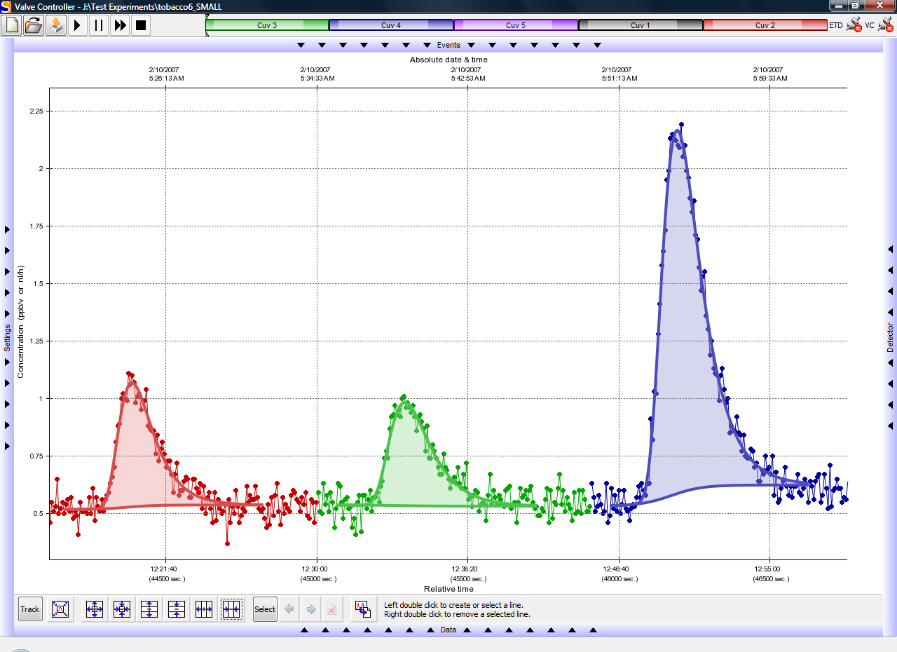
Task: Select the blue Cuv 4 segment
Action: click(391, 25)
